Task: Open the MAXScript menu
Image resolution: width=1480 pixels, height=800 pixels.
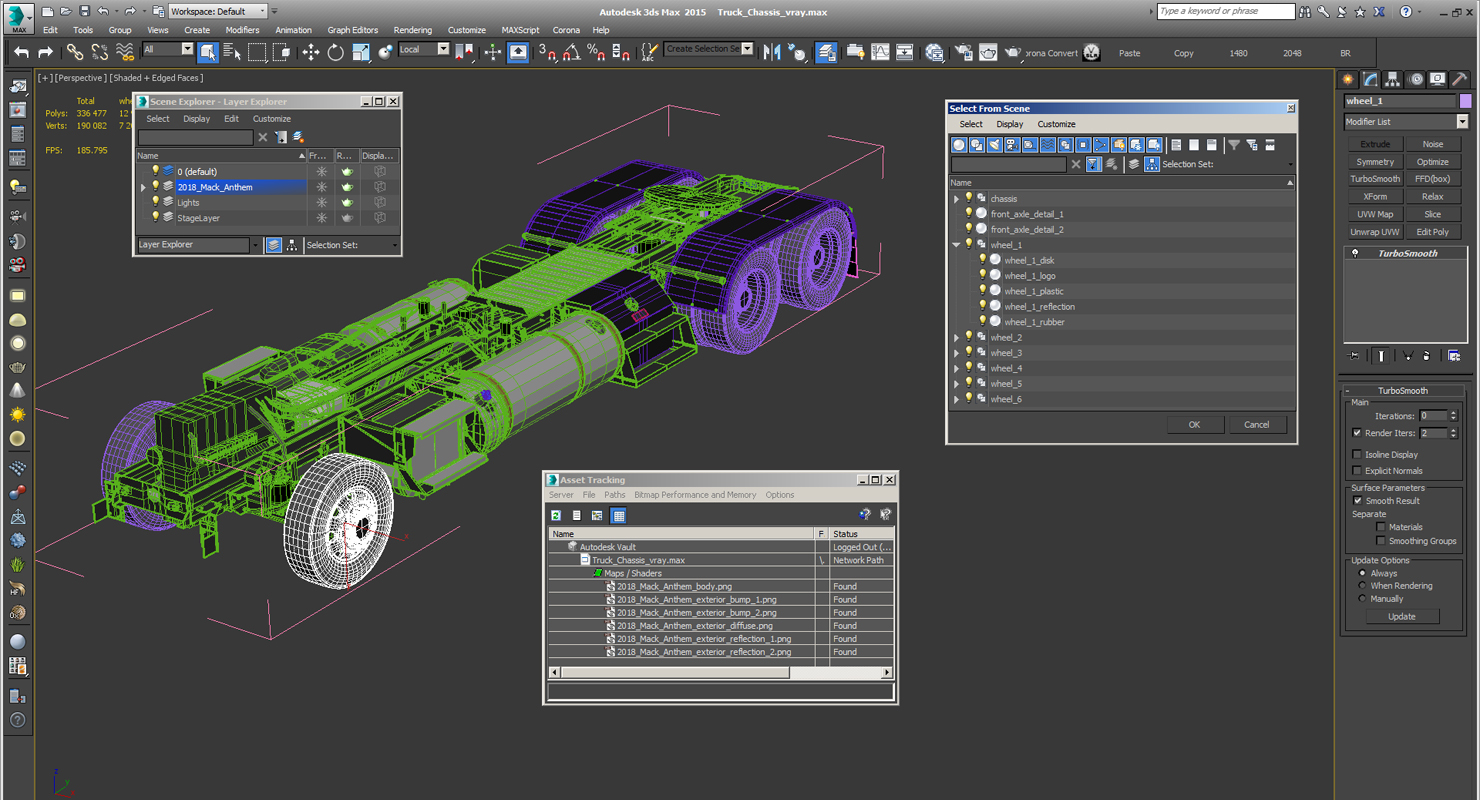Action: (x=520, y=30)
